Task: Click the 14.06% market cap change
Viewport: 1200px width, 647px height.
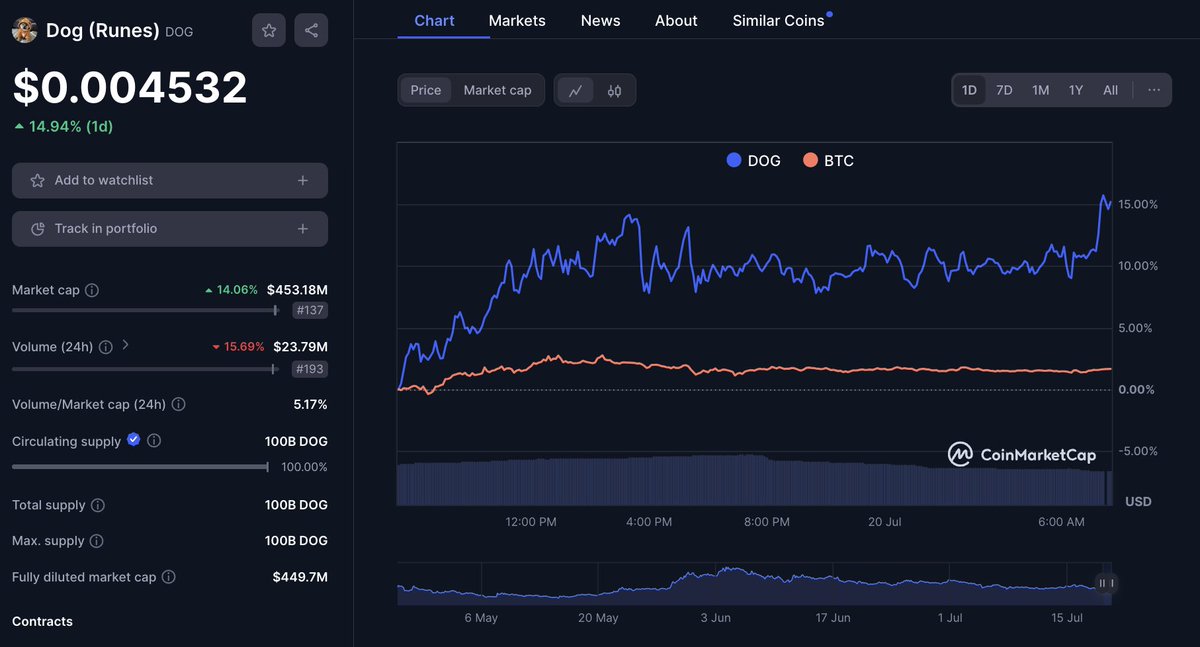Action: pos(232,290)
